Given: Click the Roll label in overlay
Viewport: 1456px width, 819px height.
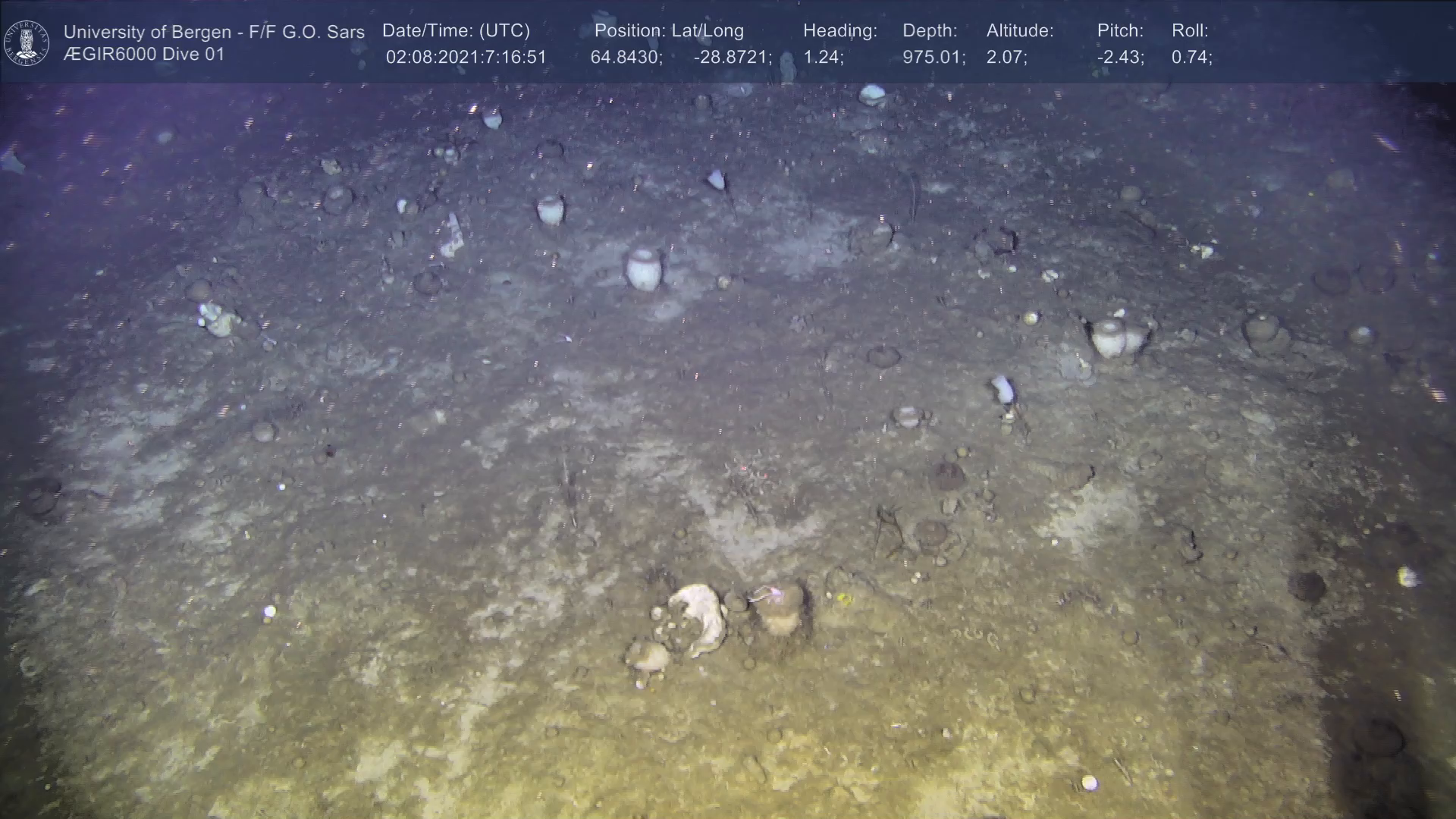Looking at the screenshot, I should pyautogui.click(x=1189, y=31).
